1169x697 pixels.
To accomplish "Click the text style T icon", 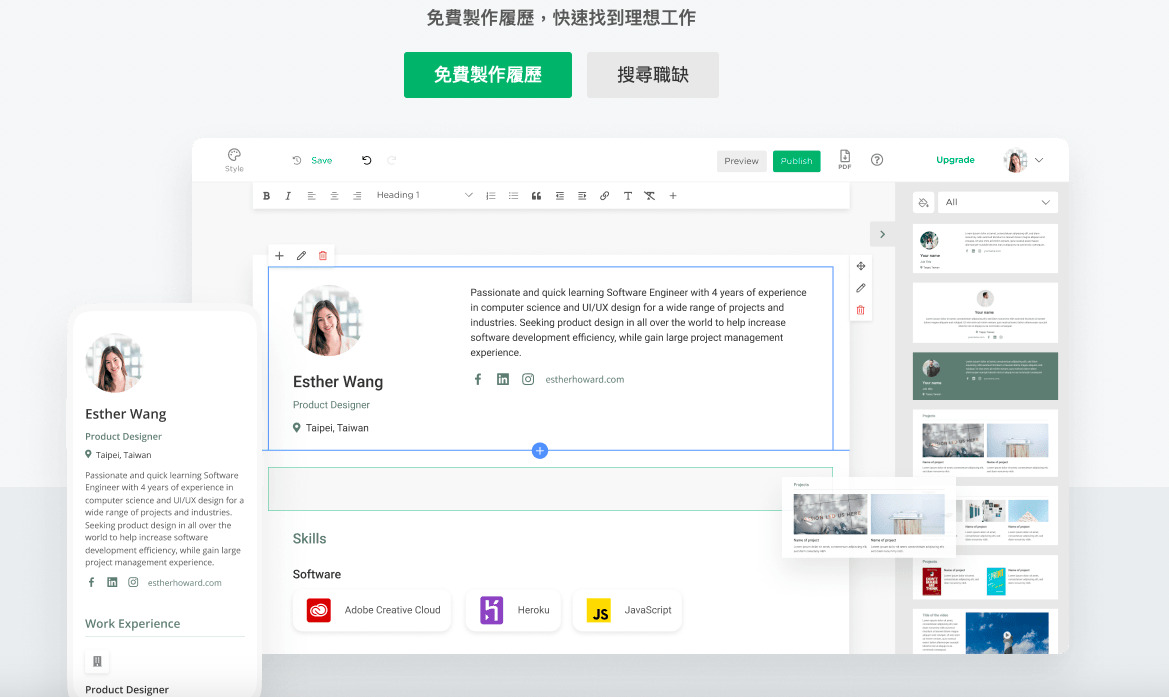I will [628, 196].
